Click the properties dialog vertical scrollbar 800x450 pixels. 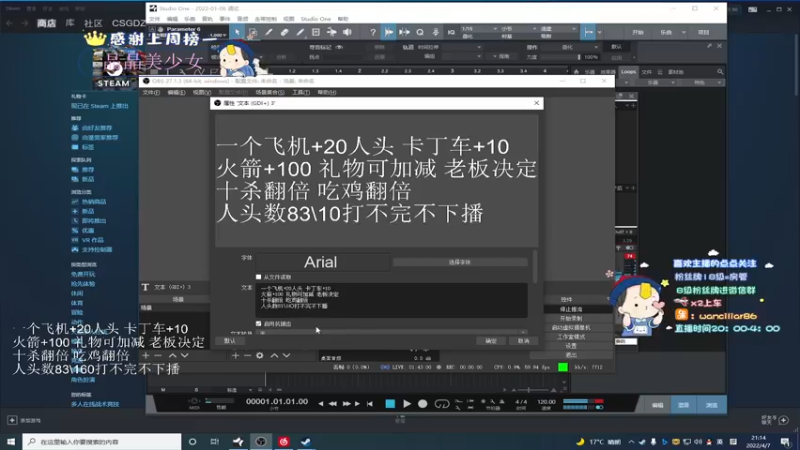point(535,266)
